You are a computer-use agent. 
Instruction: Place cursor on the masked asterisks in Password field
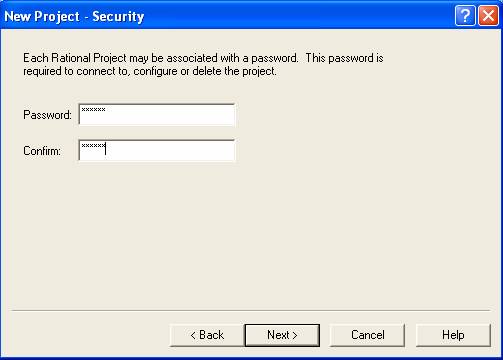(93, 110)
